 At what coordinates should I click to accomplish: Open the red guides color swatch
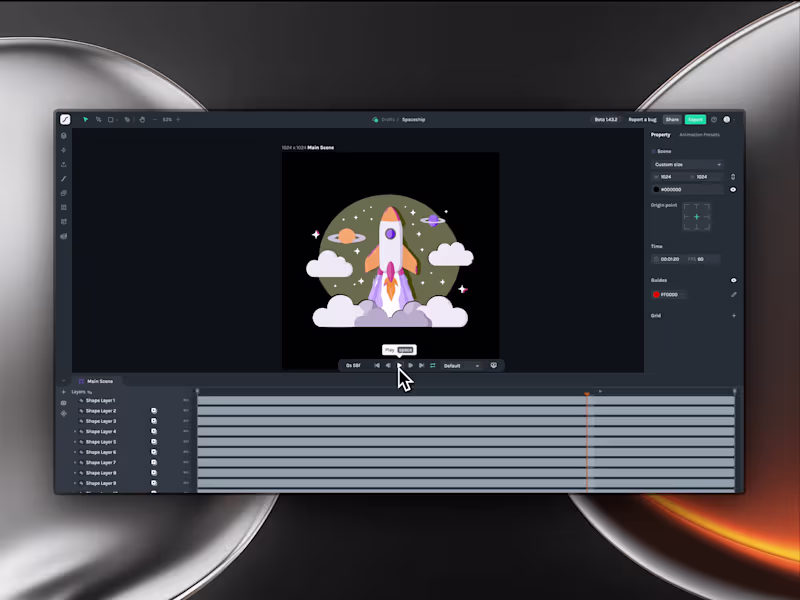(656, 294)
